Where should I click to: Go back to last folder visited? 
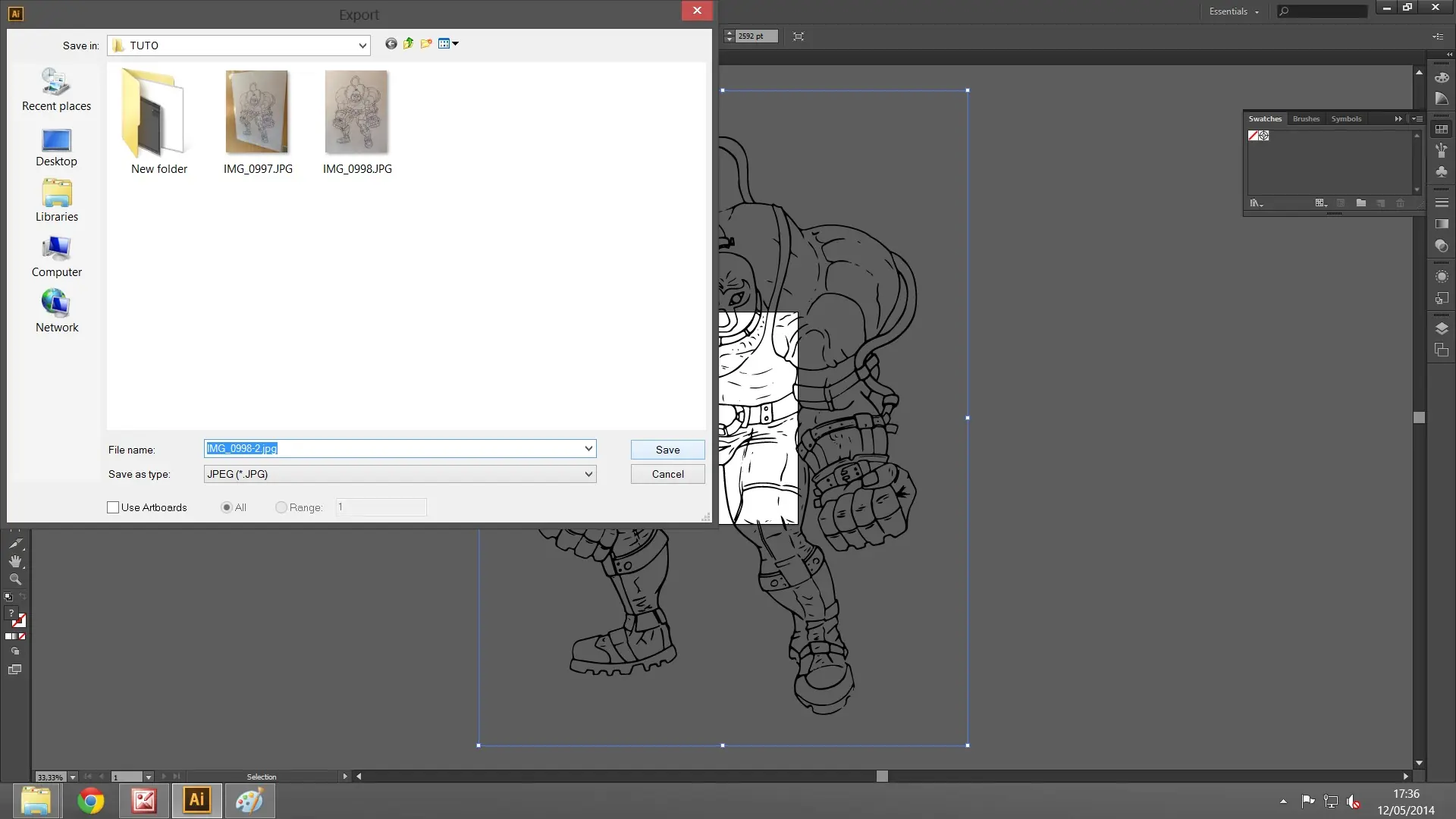click(391, 44)
